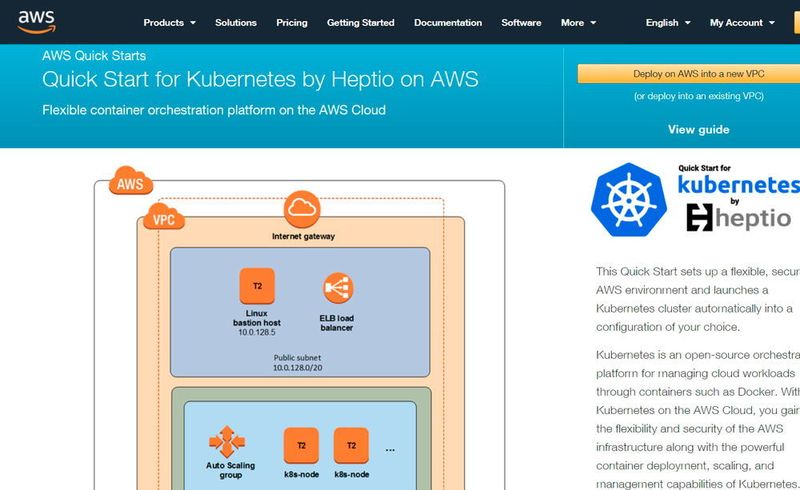
Task: Click the 'kubernetes' wordmark text
Action: click(x=739, y=184)
